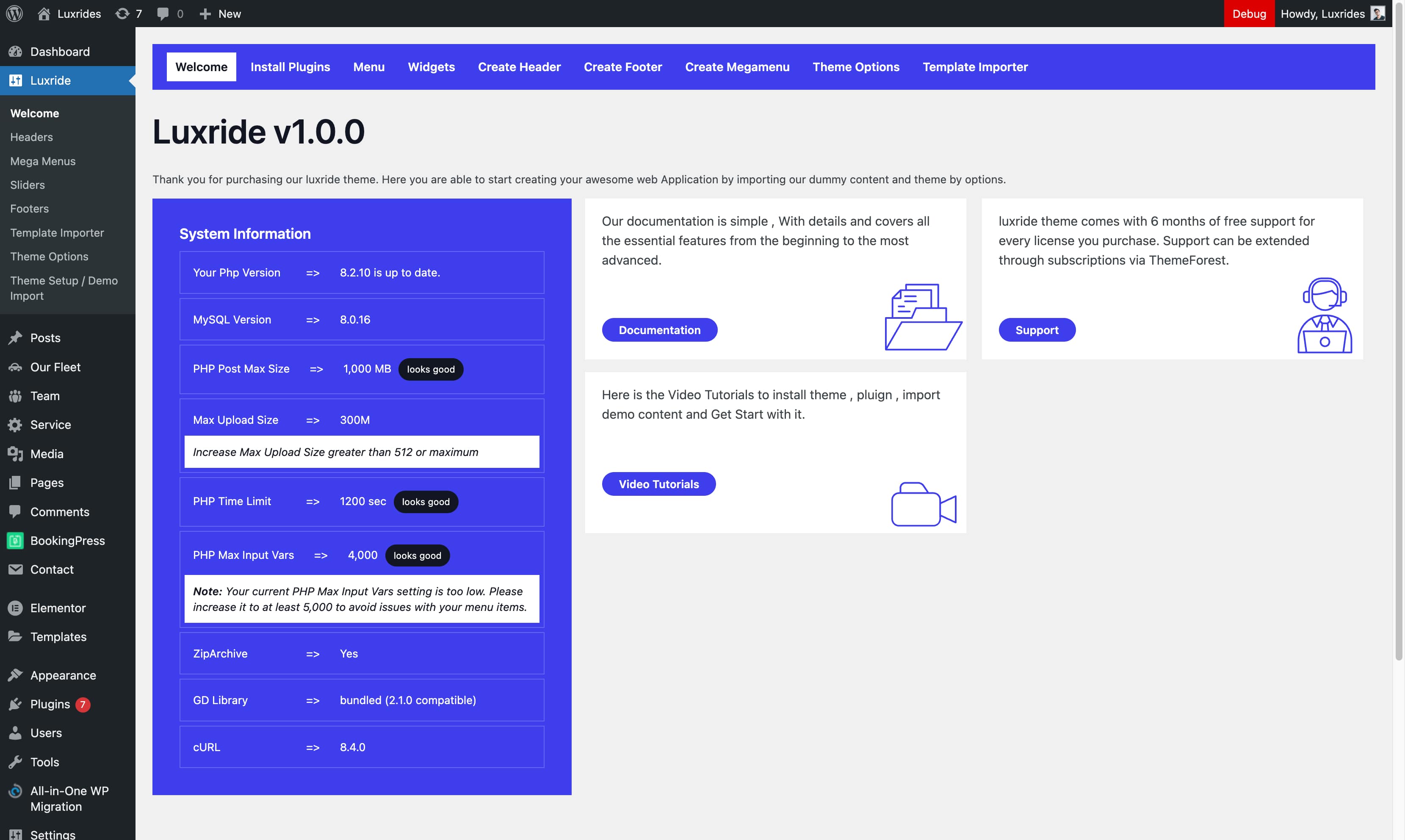Click the Max Upload Size value '300M'
The image size is (1405, 840).
point(355,420)
